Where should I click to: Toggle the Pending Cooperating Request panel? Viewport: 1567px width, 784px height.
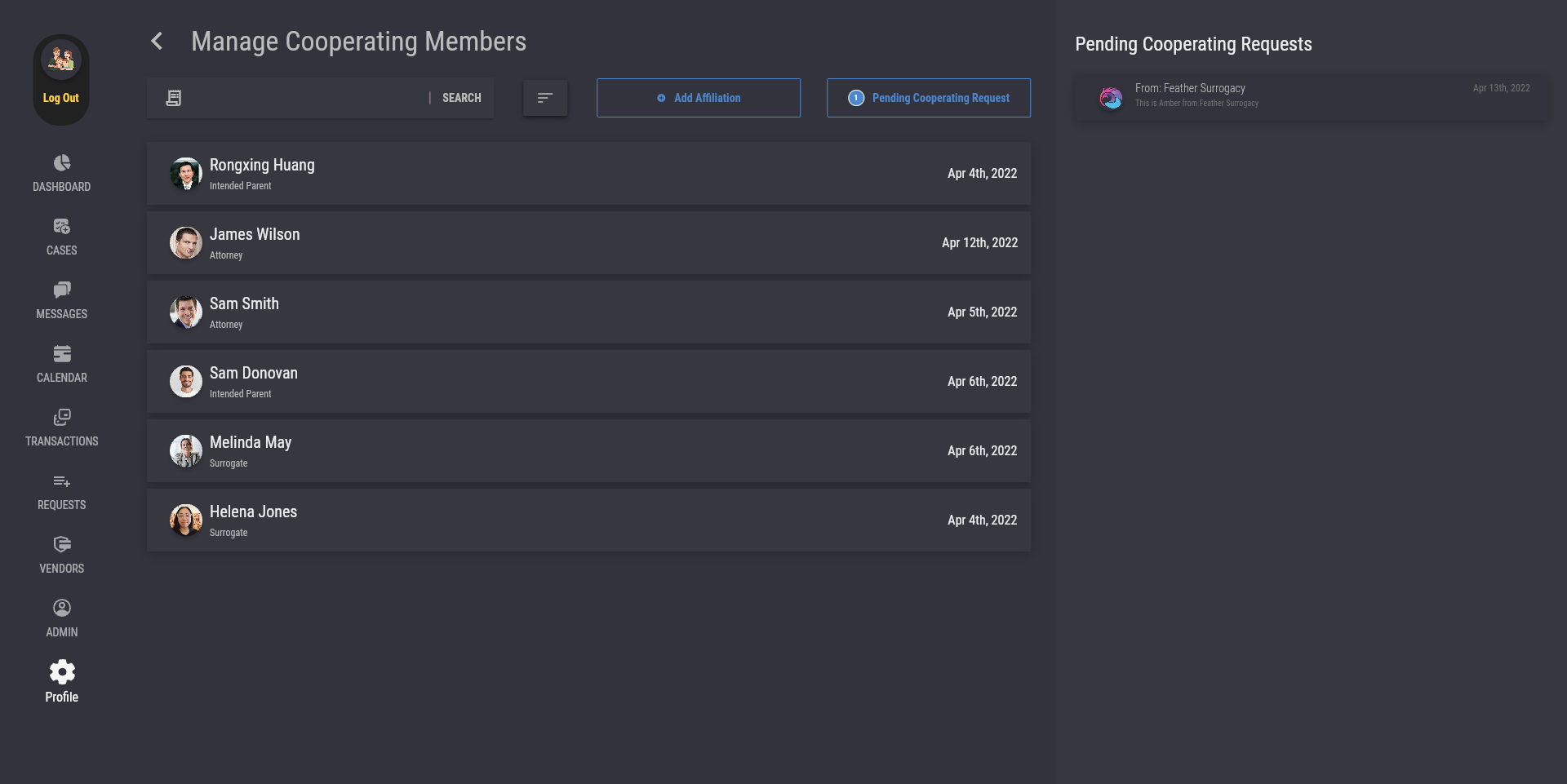[x=929, y=98]
